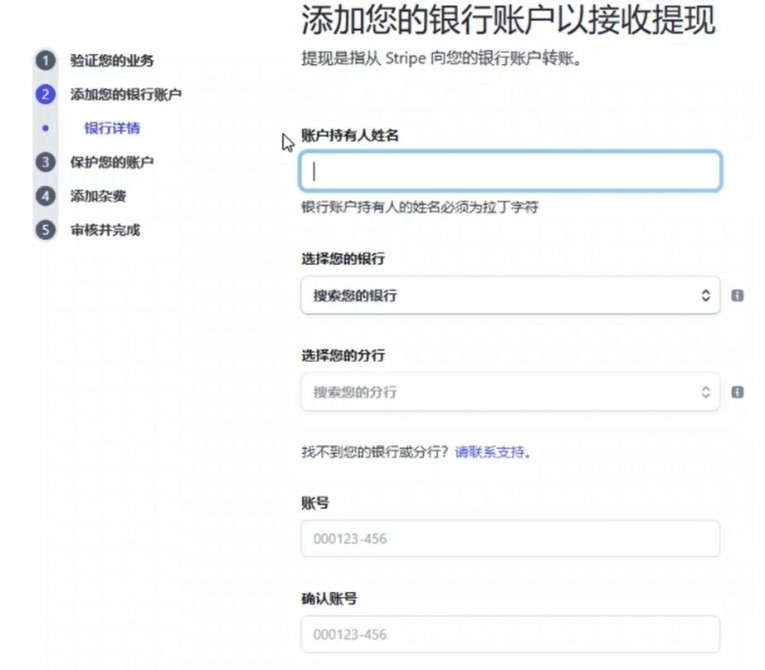
Task: Expand the 搜索您的分行 branch dropdown
Action: (x=509, y=392)
